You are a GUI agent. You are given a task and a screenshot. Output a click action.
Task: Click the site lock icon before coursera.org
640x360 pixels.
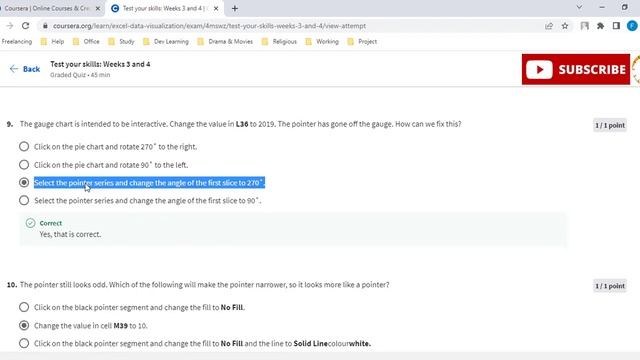45,26
